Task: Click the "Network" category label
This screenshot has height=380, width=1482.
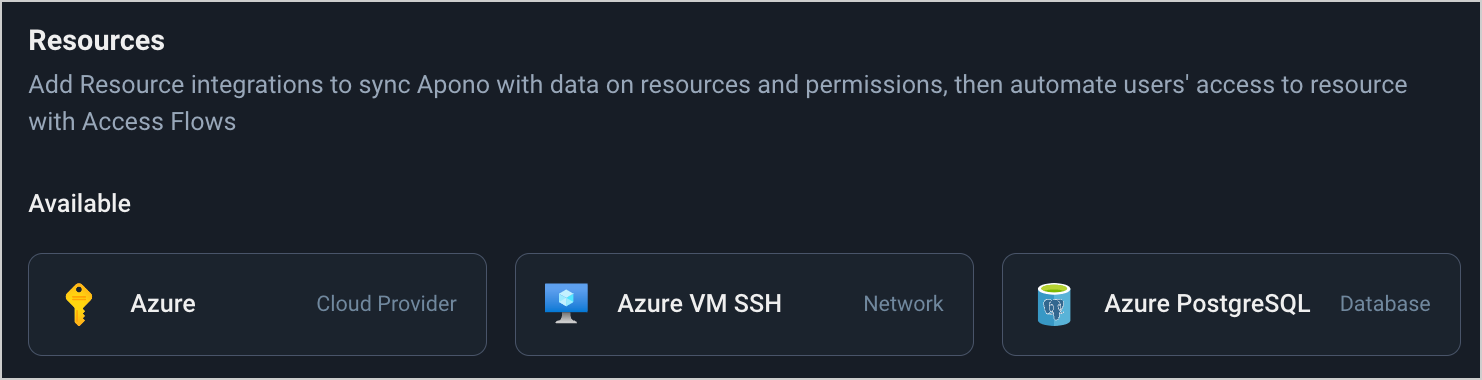Action: [904, 304]
